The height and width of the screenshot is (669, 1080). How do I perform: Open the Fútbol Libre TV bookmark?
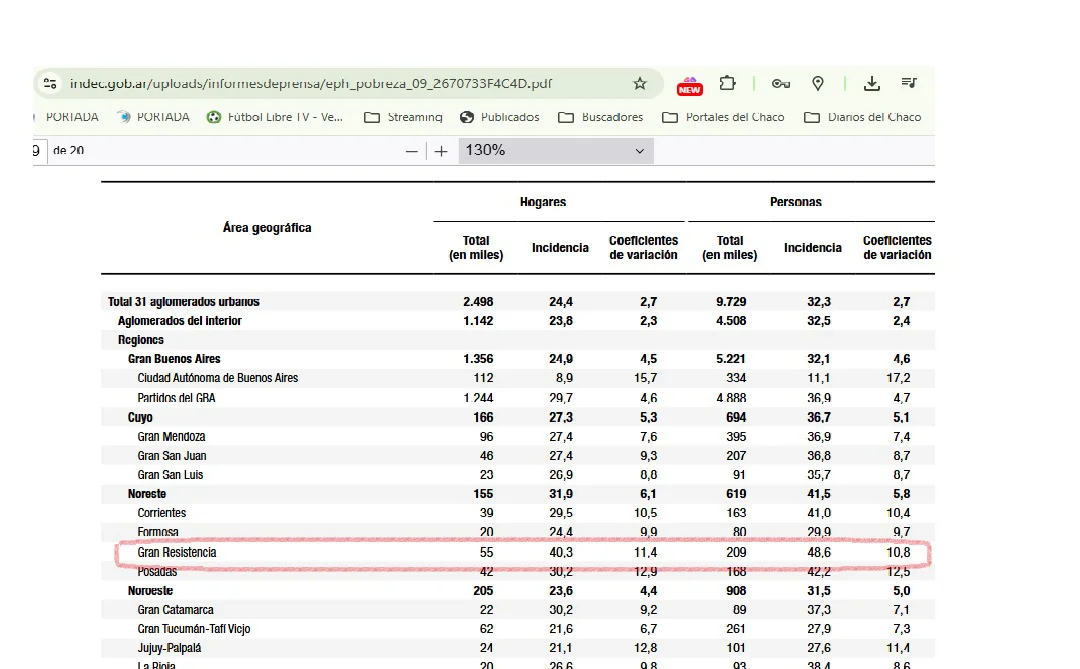[275, 117]
